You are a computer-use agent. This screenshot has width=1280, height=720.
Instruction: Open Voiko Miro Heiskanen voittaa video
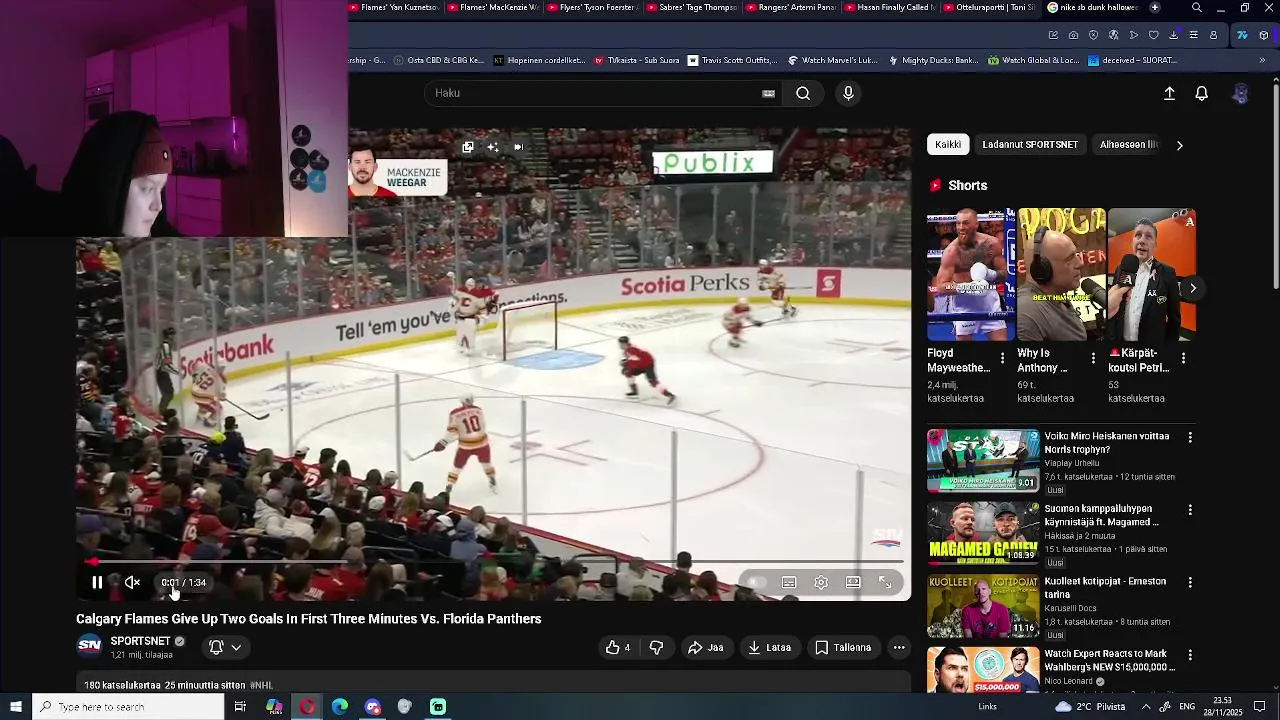(x=983, y=461)
